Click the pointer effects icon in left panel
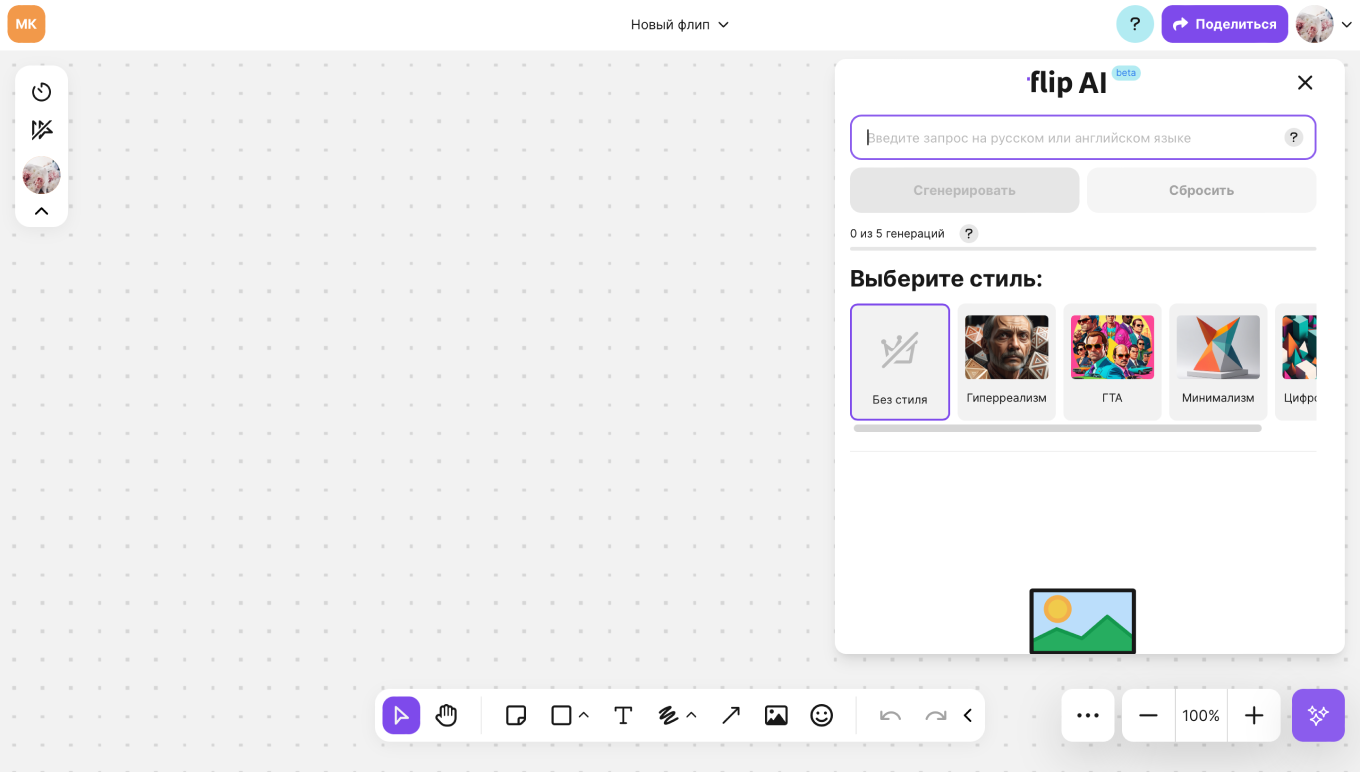The height and width of the screenshot is (772, 1360). pyautogui.click(x=41, y=130)
